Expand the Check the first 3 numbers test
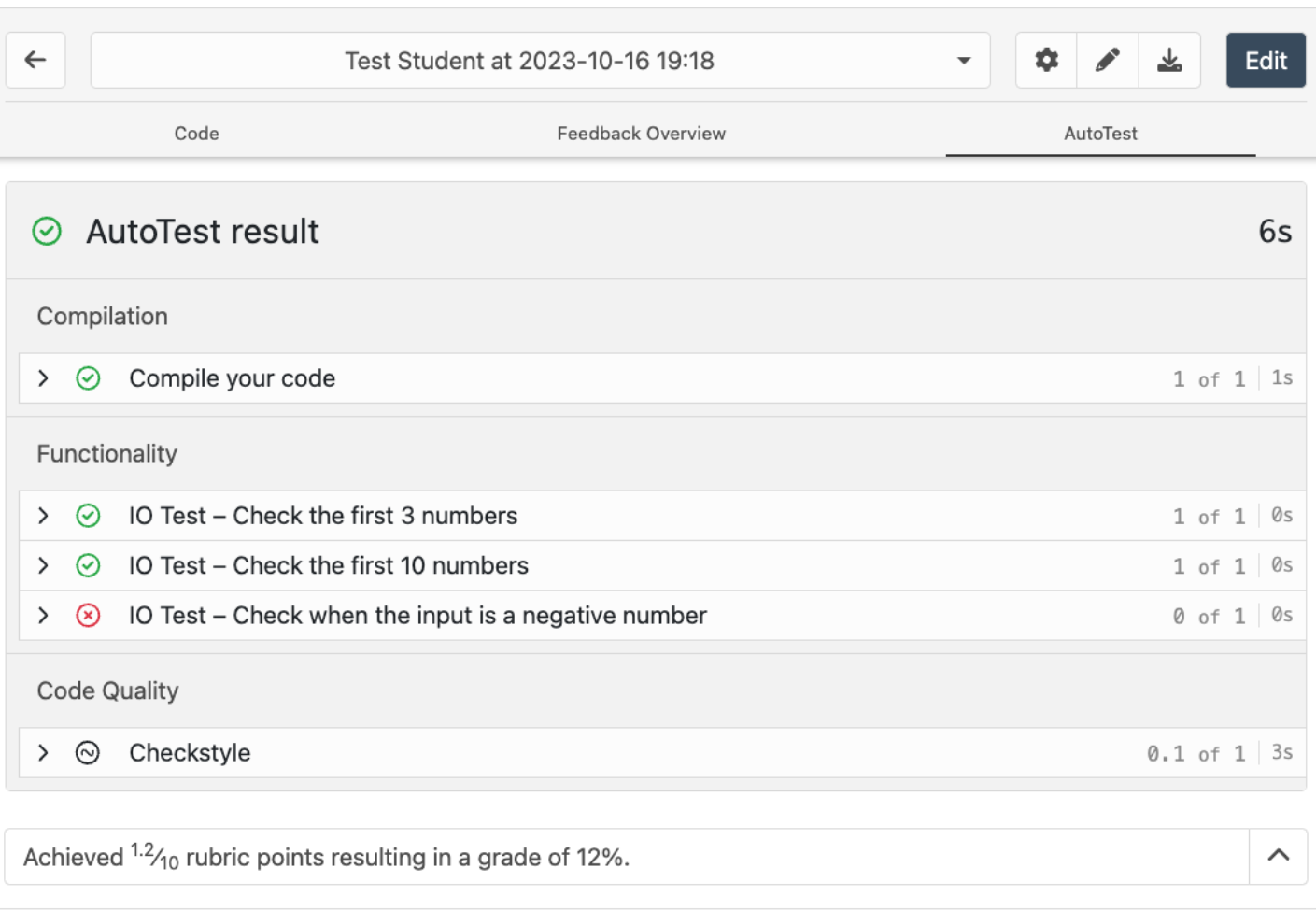Screen dimensions: 1316x911 pyautogui.click(x=43, y=516)
